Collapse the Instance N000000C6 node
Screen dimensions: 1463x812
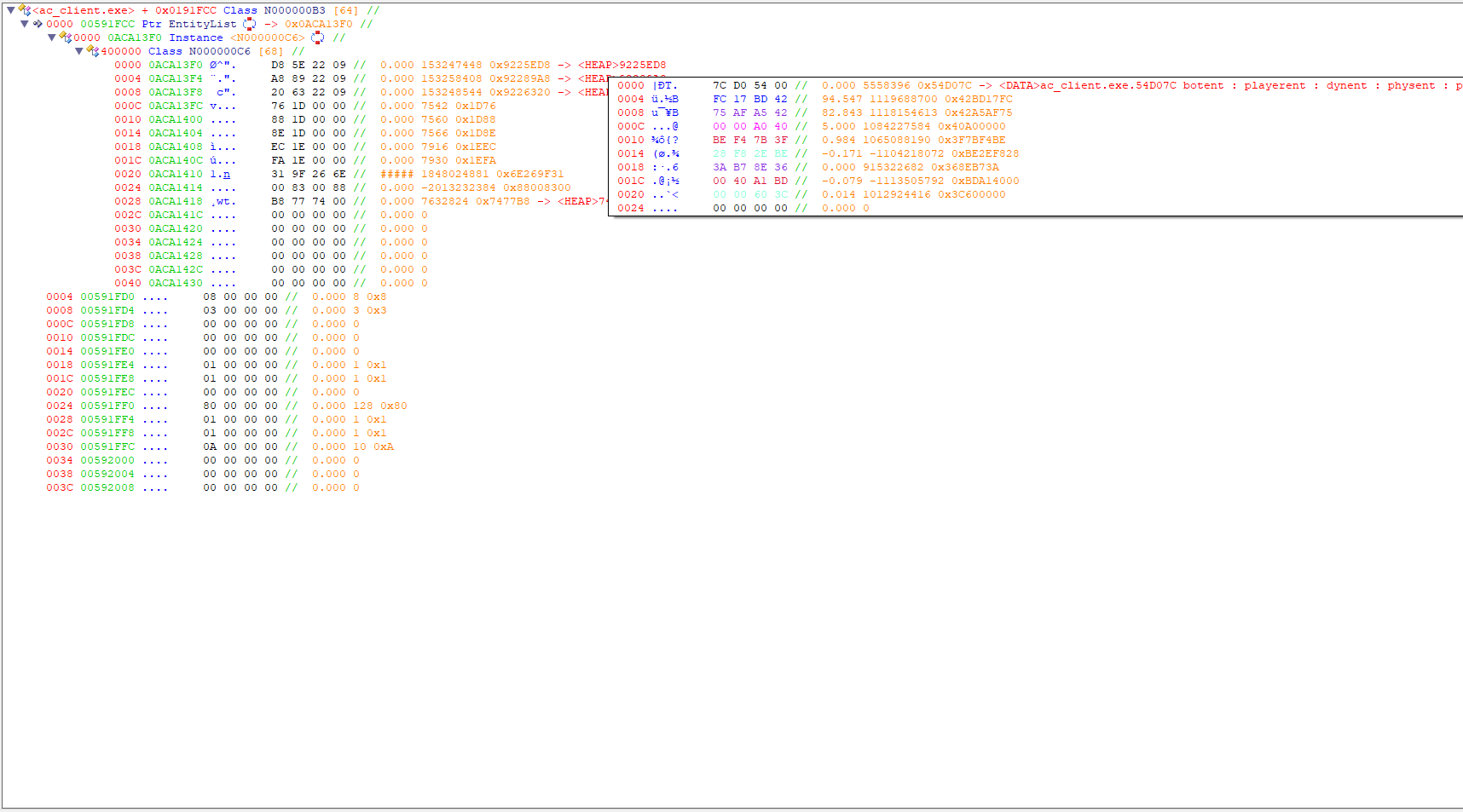point(51,37)
